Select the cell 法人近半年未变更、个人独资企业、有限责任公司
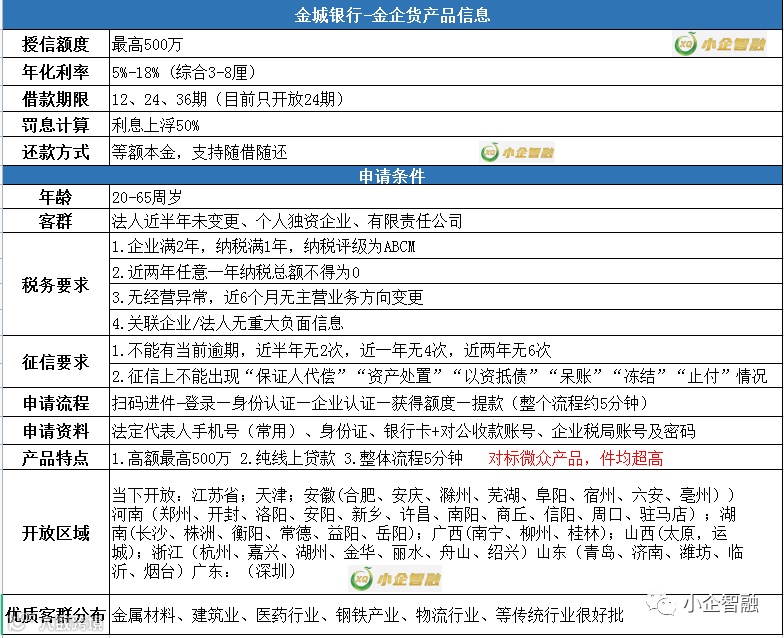Image resolution: width=784 pixels, height=638 pixels. (446, 220)
